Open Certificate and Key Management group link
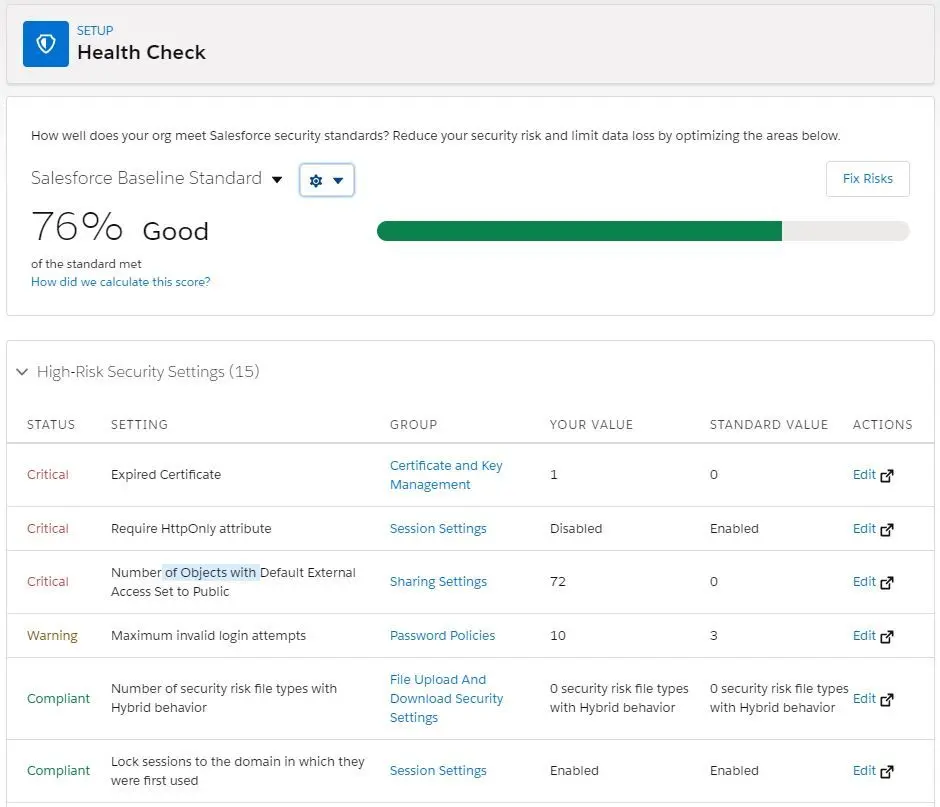Screen dimensions: 940x807 click(446, 475)
